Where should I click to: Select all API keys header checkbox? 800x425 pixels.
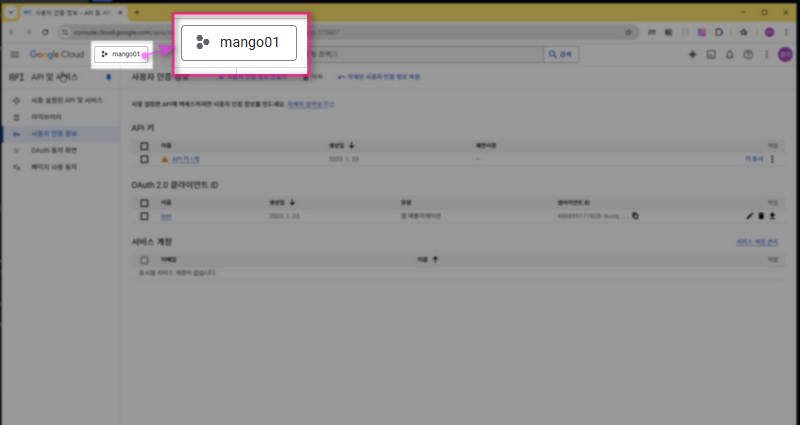pyautogui.click(x=144, y=146)
